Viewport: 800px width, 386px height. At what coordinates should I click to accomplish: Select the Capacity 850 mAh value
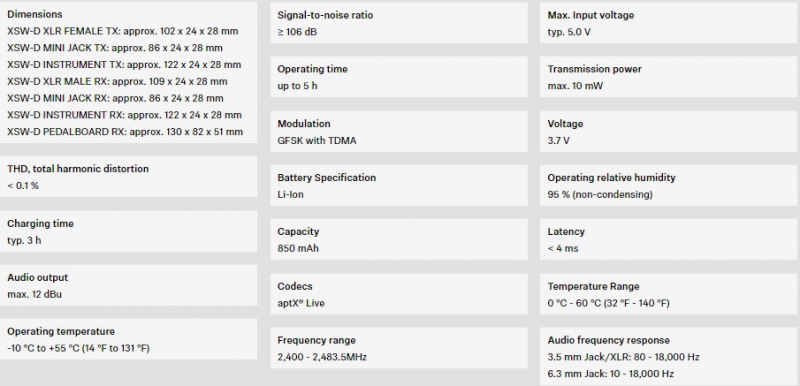coord(298,248)
